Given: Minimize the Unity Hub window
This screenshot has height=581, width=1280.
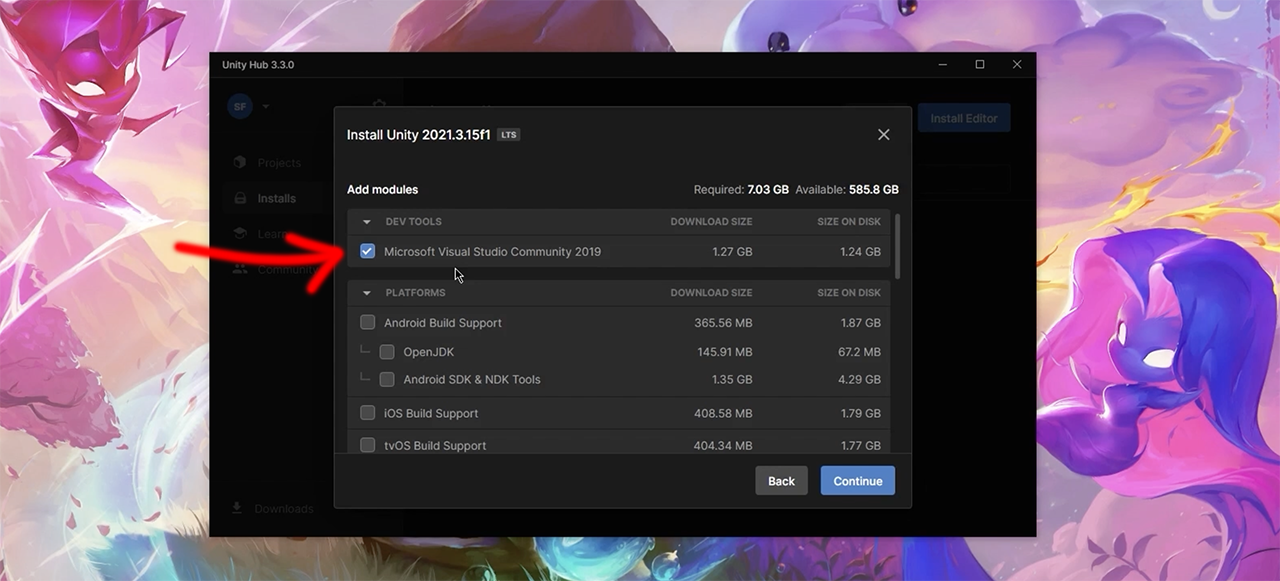Looking at the screenshot, I should 943,64.
